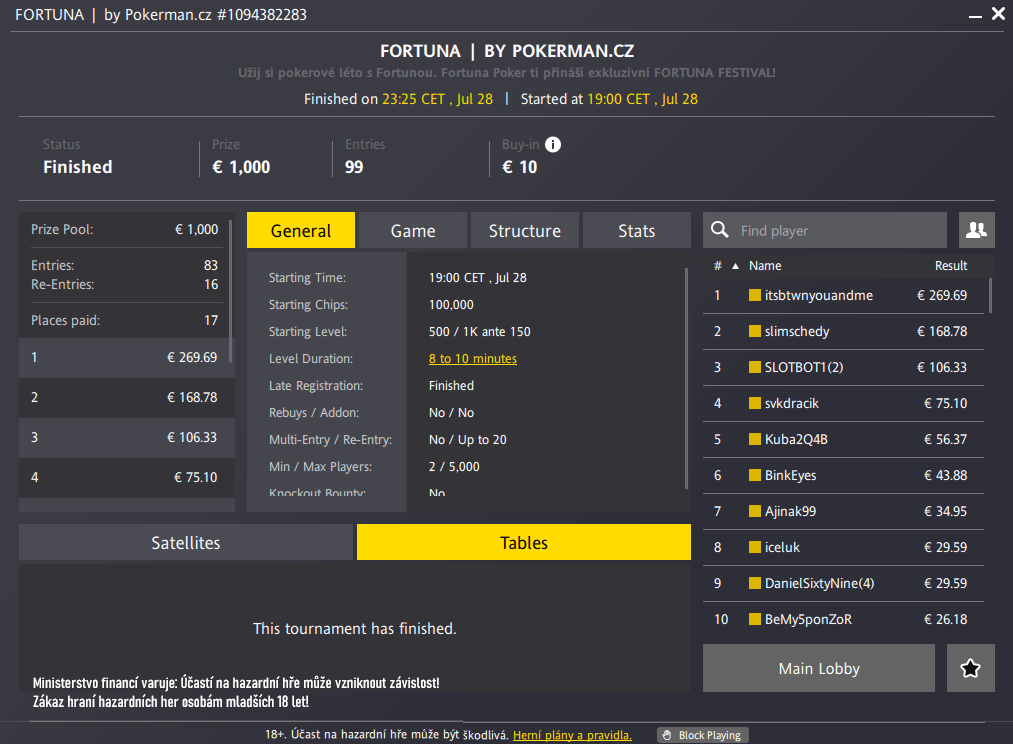
Task: Click the flag icon next to itsbtwnyouandme
Action: coord(755,295)
